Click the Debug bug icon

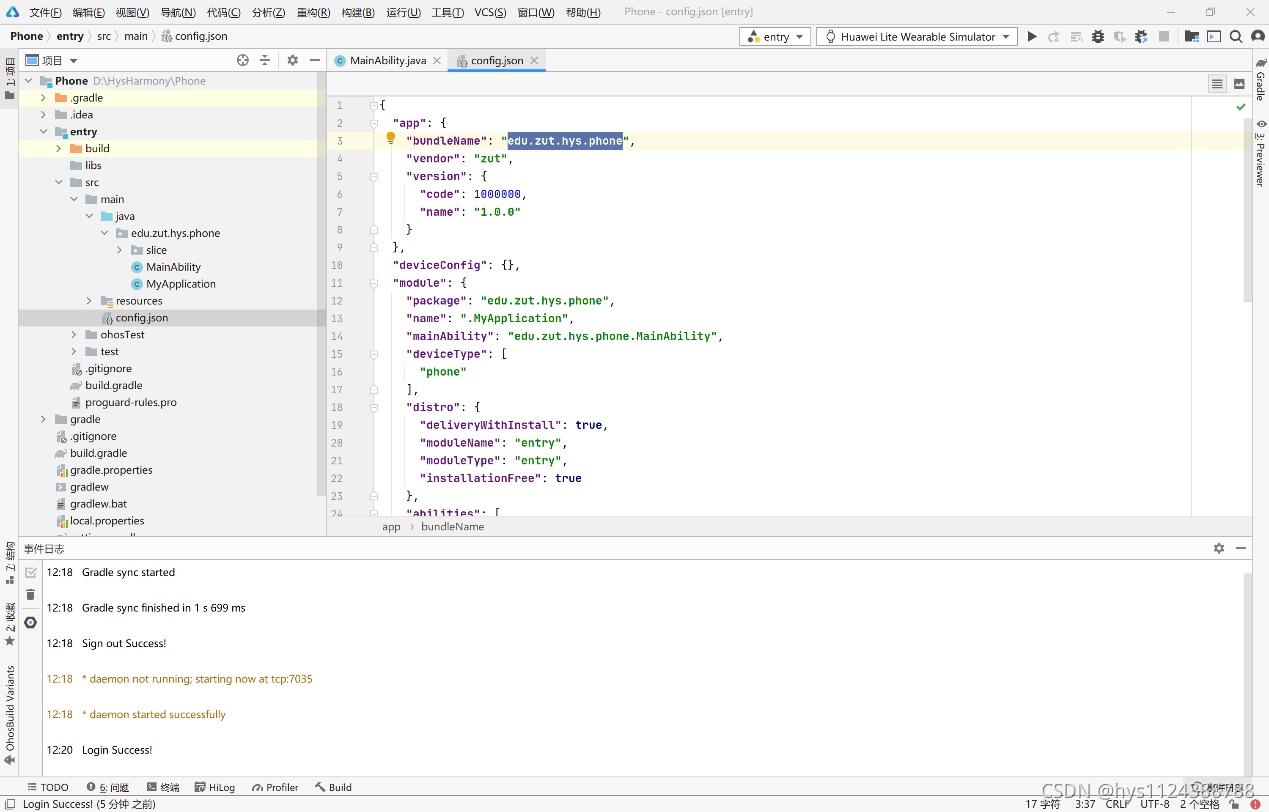coord(1098,37)
